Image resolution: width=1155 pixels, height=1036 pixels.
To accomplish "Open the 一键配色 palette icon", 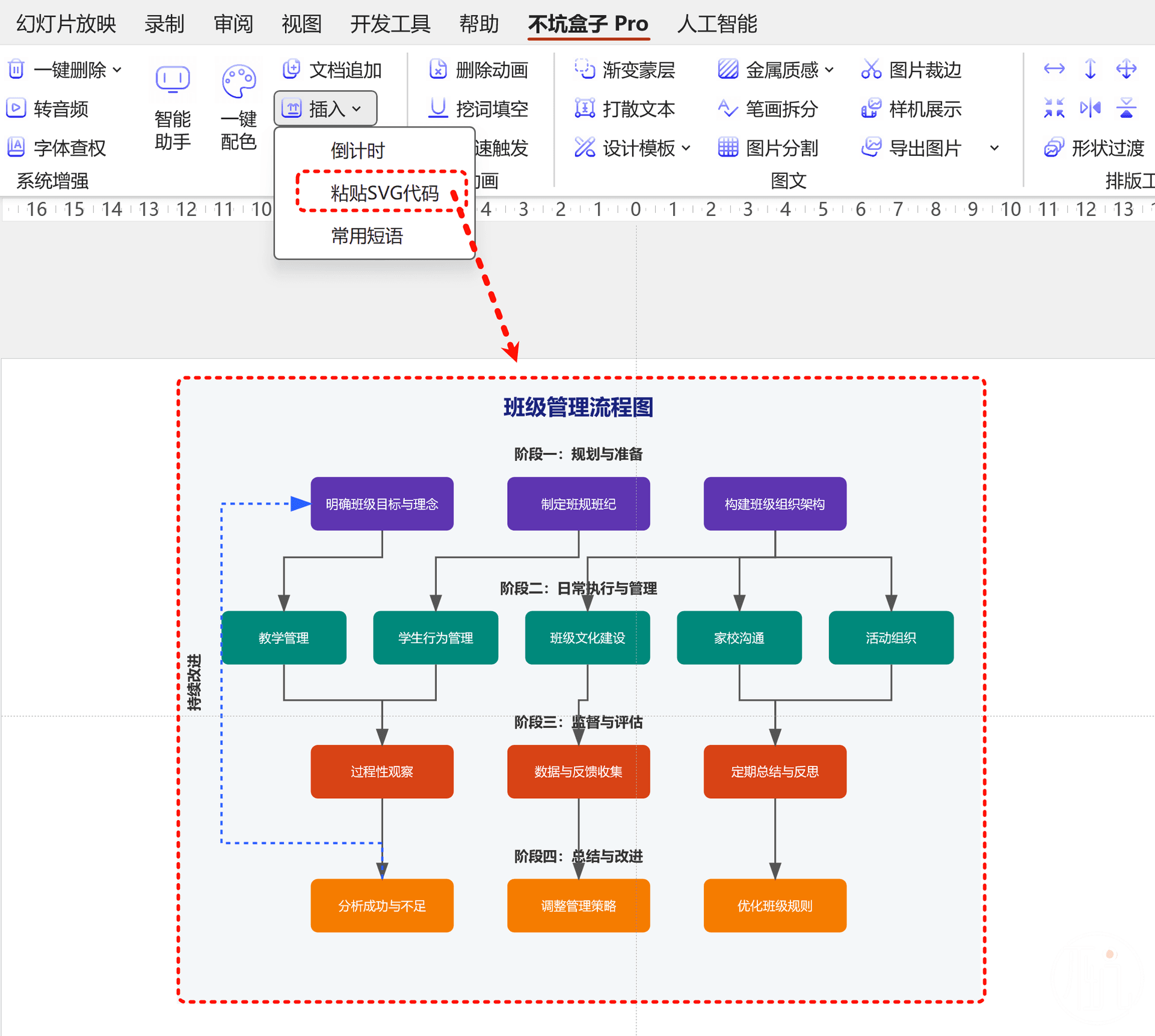I will [x=239, y=80].
